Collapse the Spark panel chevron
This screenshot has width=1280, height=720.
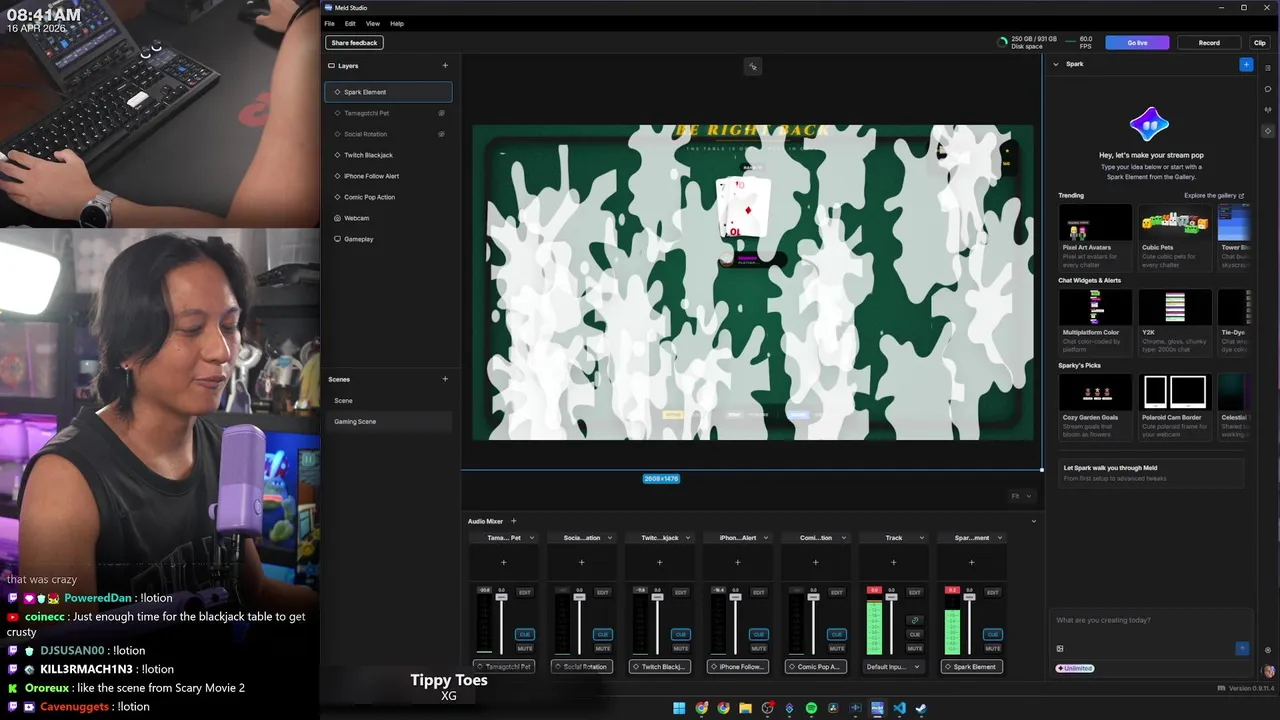pos(1055,64)
